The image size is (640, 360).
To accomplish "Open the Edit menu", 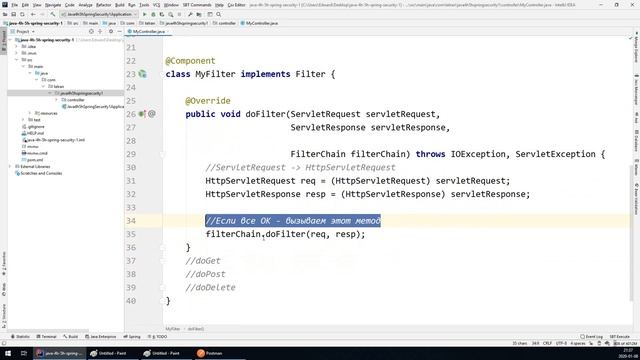I will pyautogui.click(x=25, y=5).
